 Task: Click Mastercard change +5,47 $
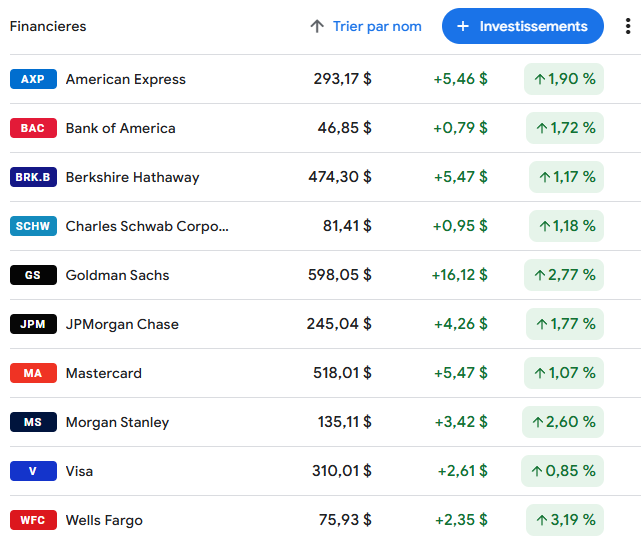click(x=461, y=373)
